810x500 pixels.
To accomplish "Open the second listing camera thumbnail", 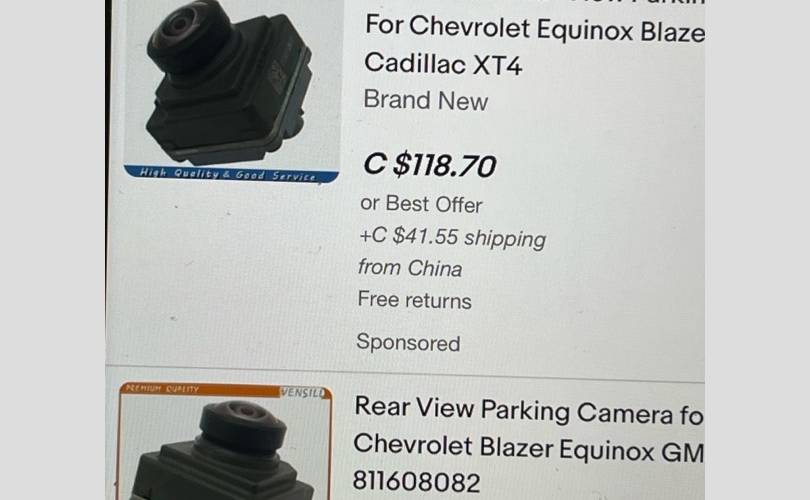I will [x=225, y=441].
